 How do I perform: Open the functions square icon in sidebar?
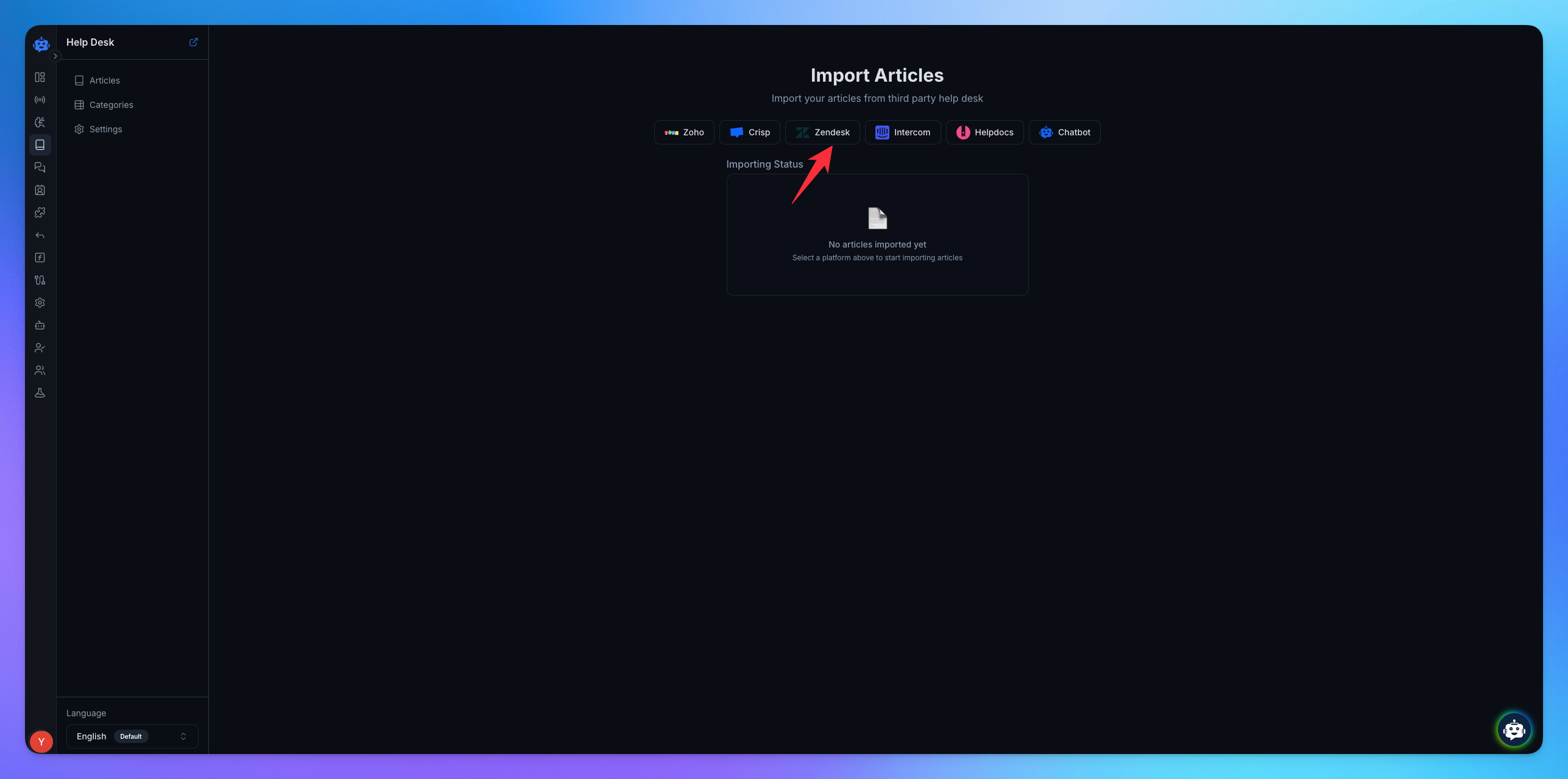[x=40, y=258]
